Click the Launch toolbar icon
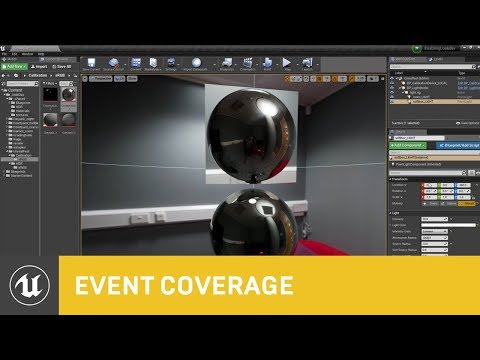This screenshot has height=360, width=480. pyautogui.click(x=307, y=63)
